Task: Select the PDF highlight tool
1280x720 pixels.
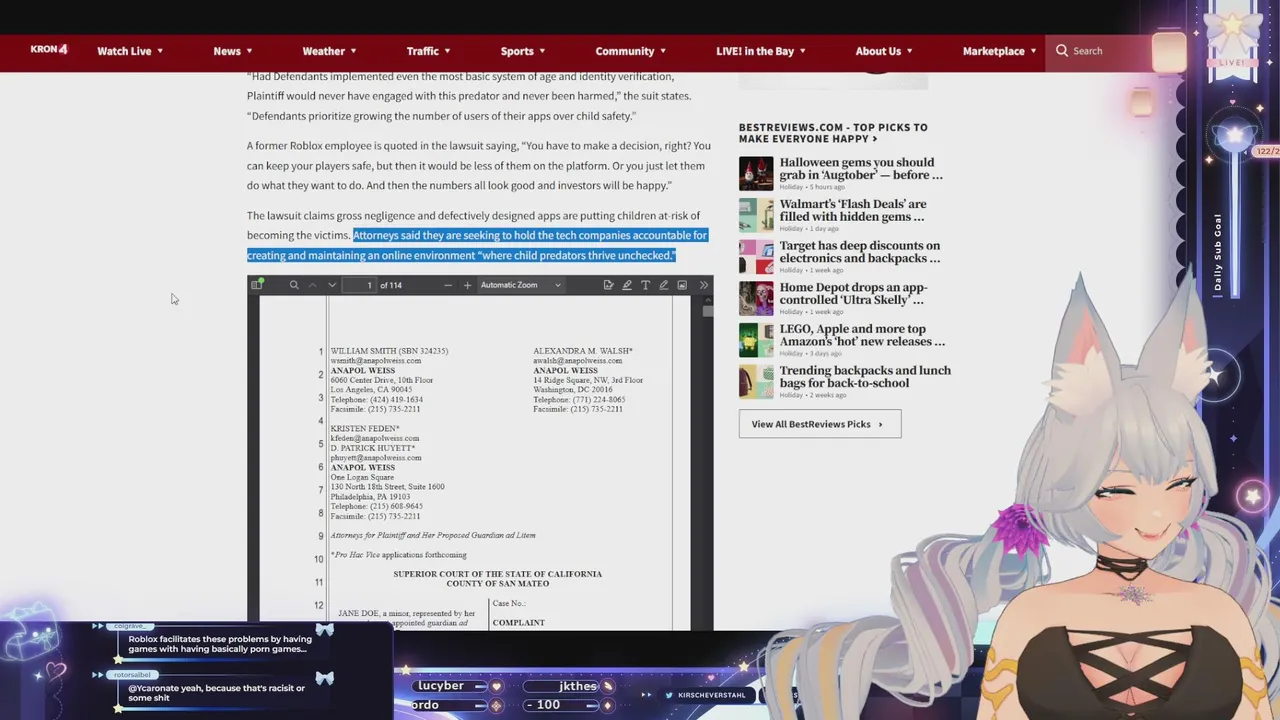Action: (627, 285)
